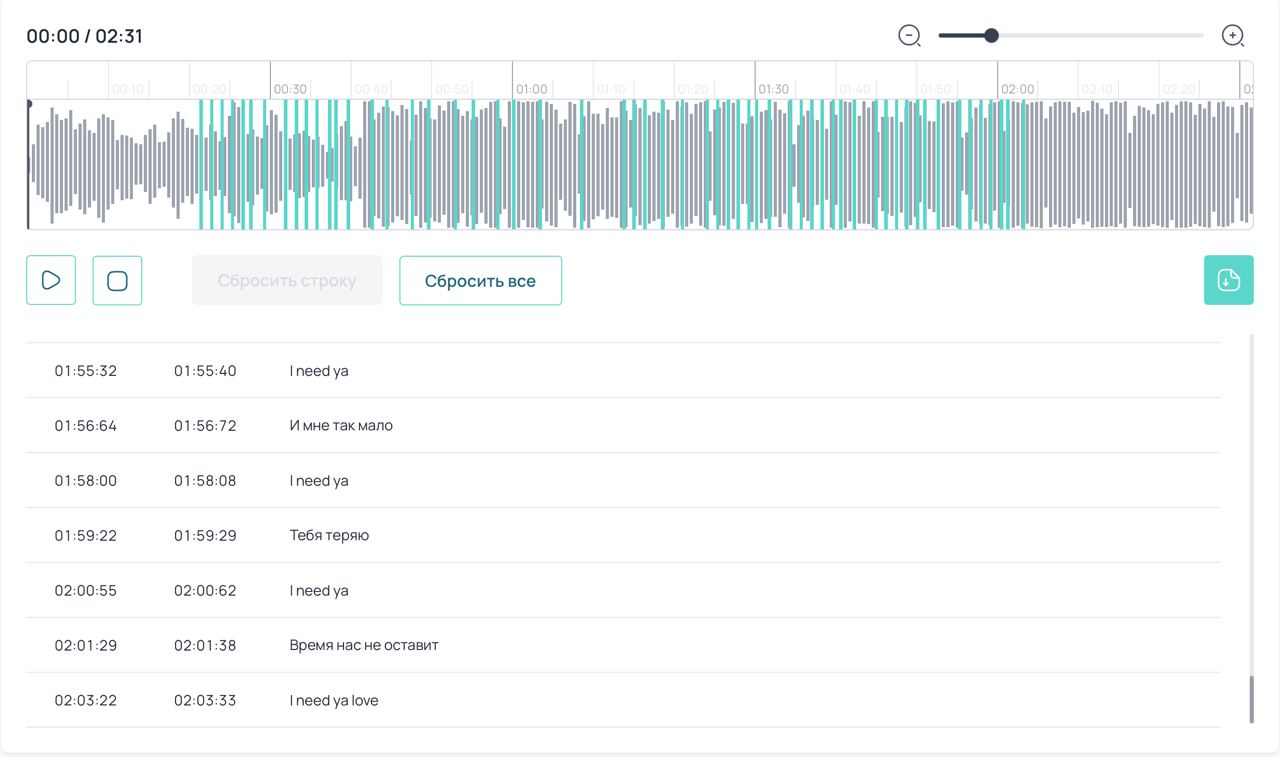This screenshot has height=757, width=1280.
Task: Select start time 01:56:64
Action: tap(86, 426)
